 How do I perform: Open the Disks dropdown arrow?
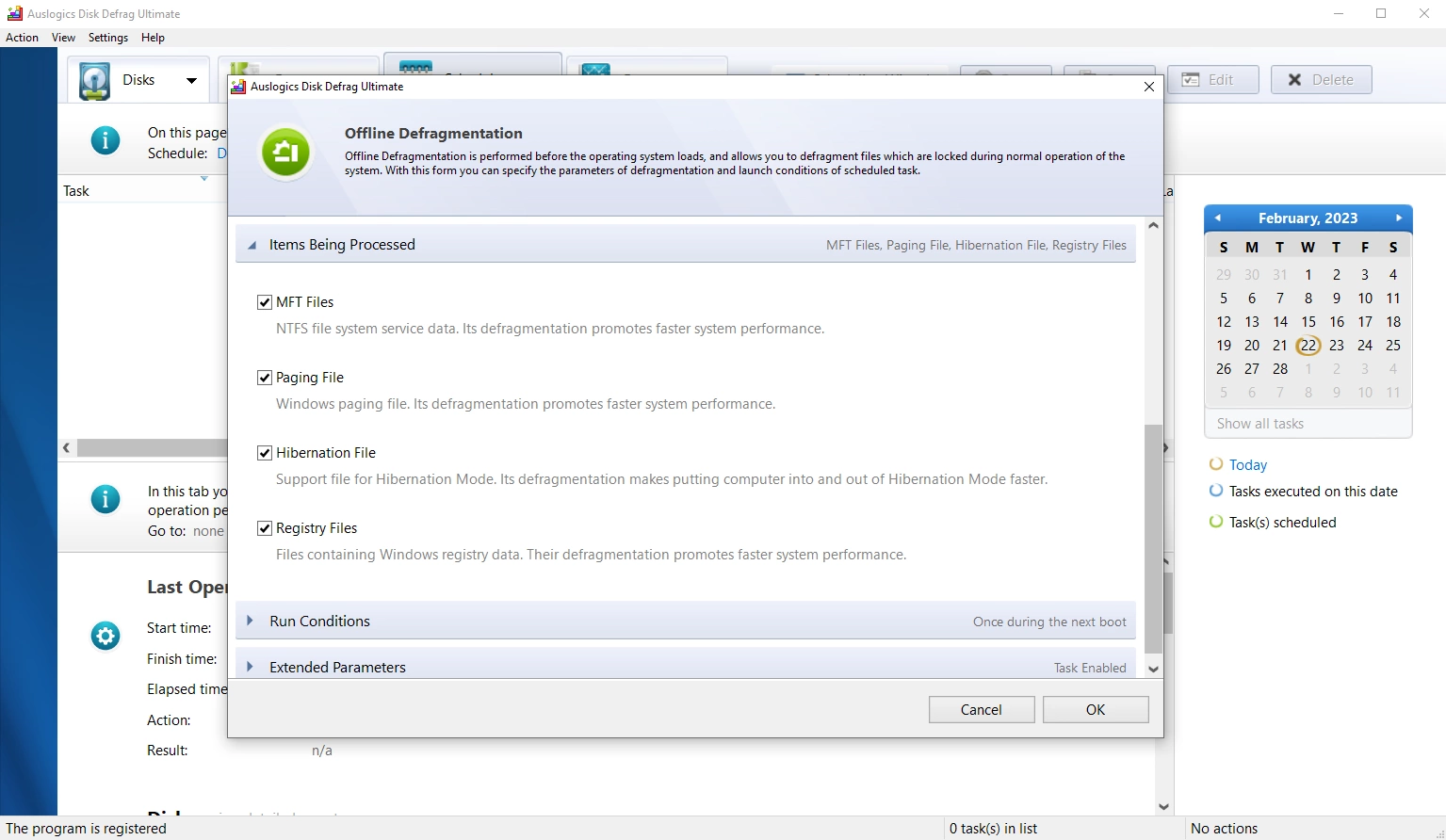point(191,80)
